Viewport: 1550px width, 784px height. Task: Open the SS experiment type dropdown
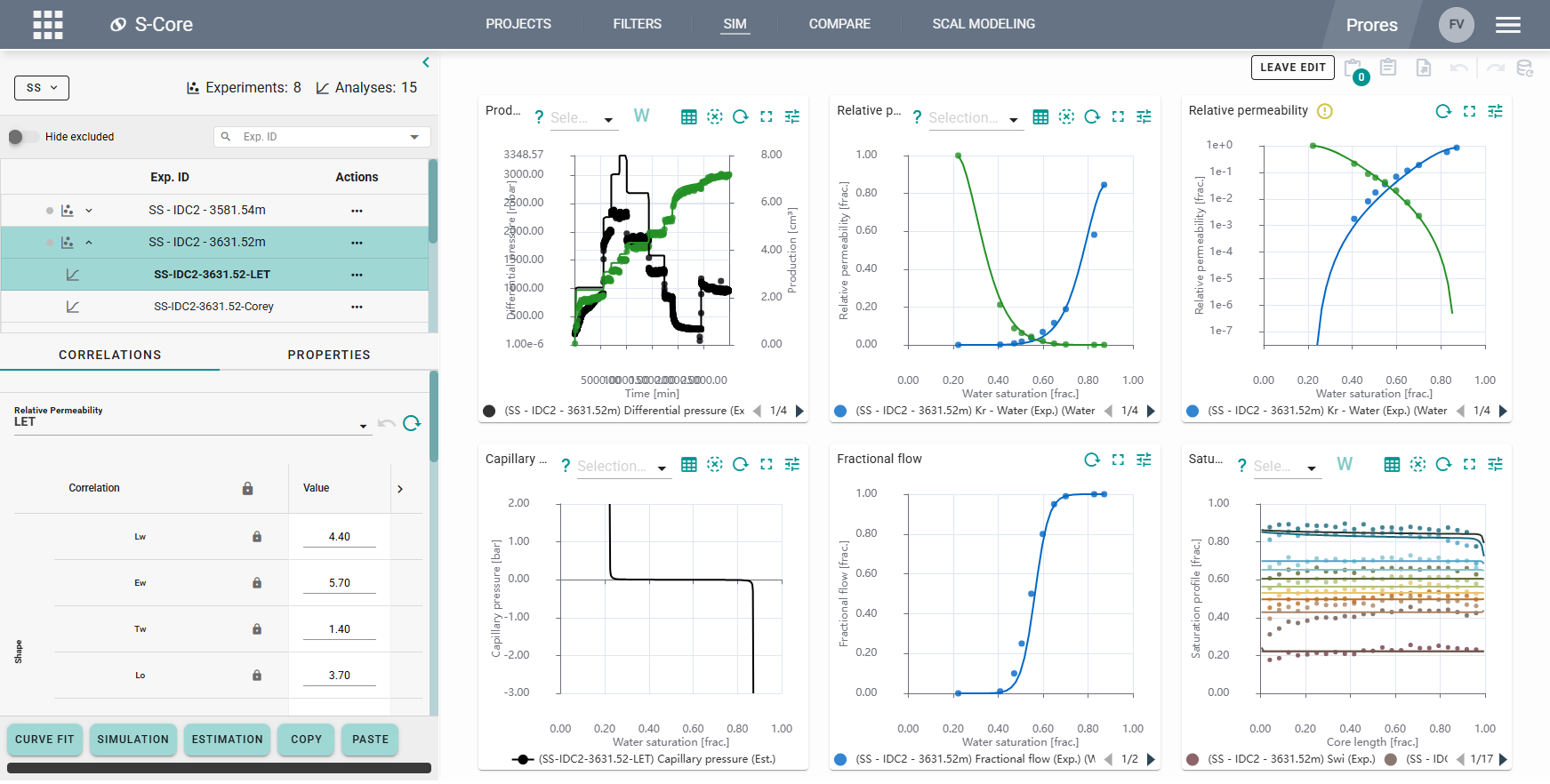click(42, 88)
